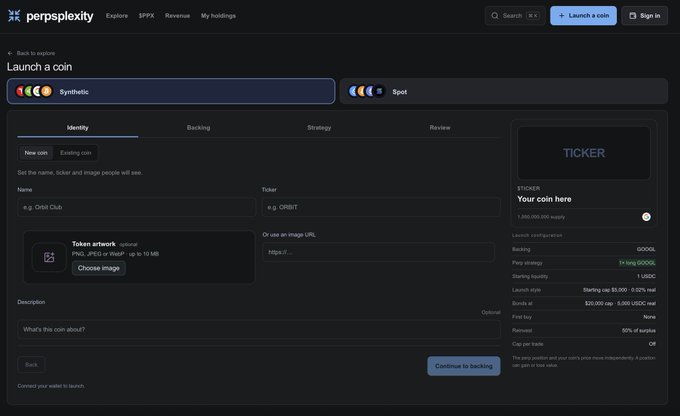Screen dimensions: 680x416
Task: Click the plus icon on Launch a coin
Action: (561, 16)
